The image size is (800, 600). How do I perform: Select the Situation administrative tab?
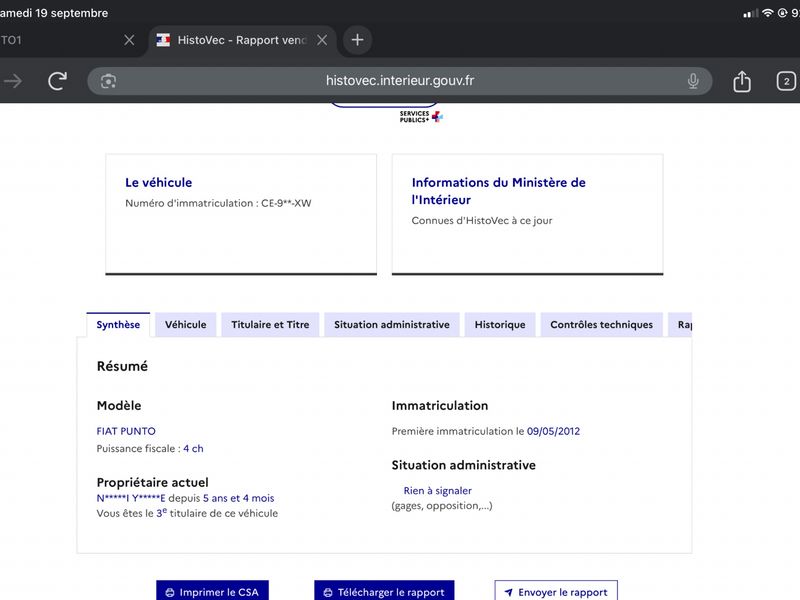point(392,324)
